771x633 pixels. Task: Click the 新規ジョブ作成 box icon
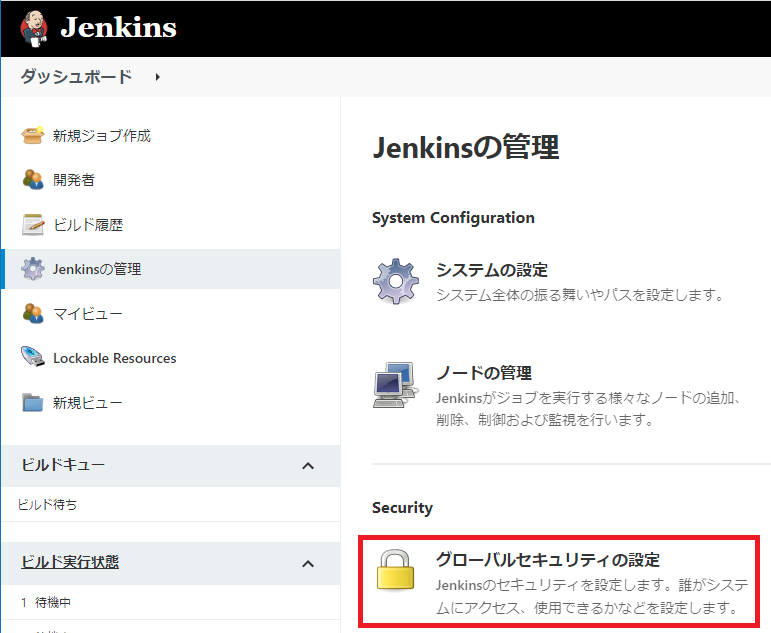[x=32, y=135]
